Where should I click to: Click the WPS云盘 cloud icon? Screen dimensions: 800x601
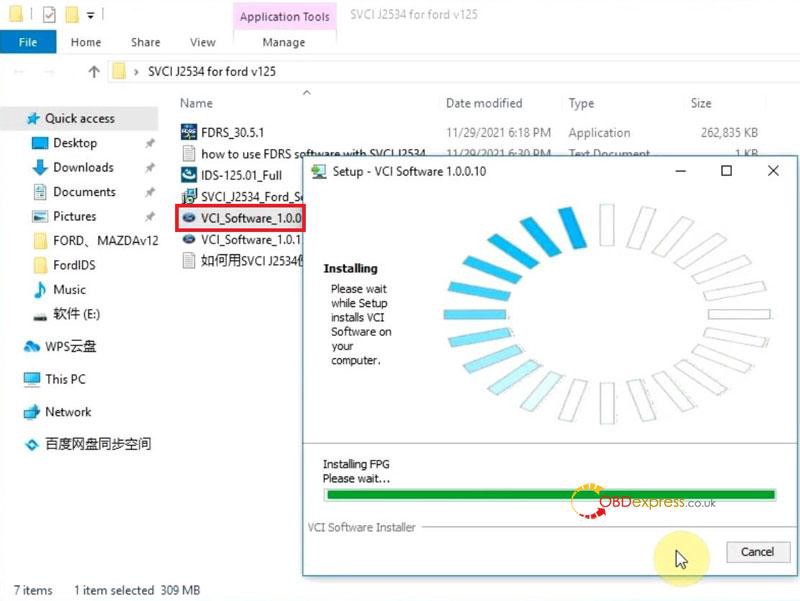point(32,346)
